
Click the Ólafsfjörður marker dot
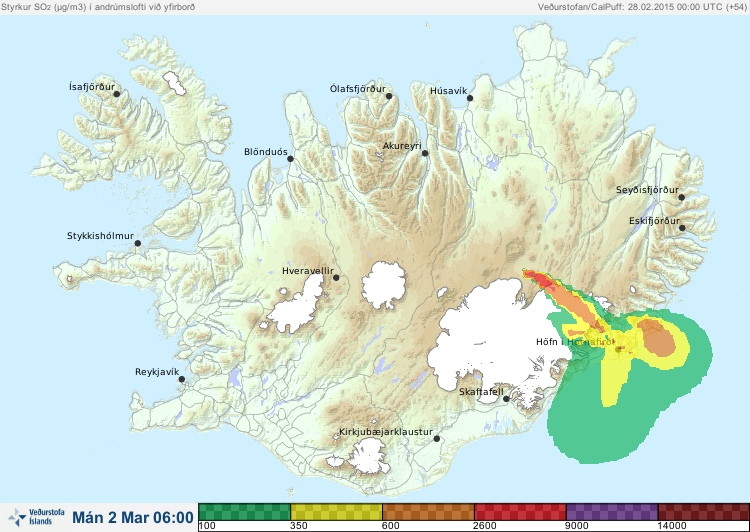[x=389, y=96]
